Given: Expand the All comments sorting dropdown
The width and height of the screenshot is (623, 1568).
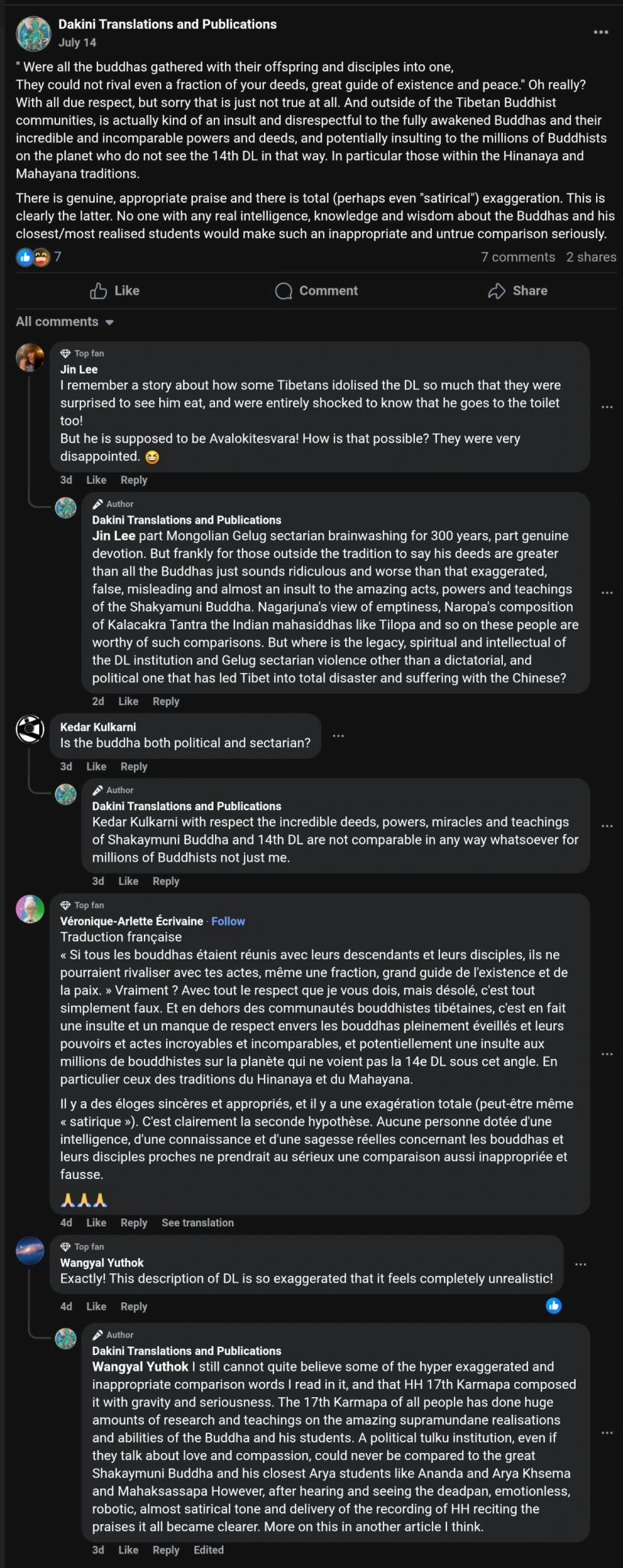Looking at the screenshot, I should pos(65,322).
